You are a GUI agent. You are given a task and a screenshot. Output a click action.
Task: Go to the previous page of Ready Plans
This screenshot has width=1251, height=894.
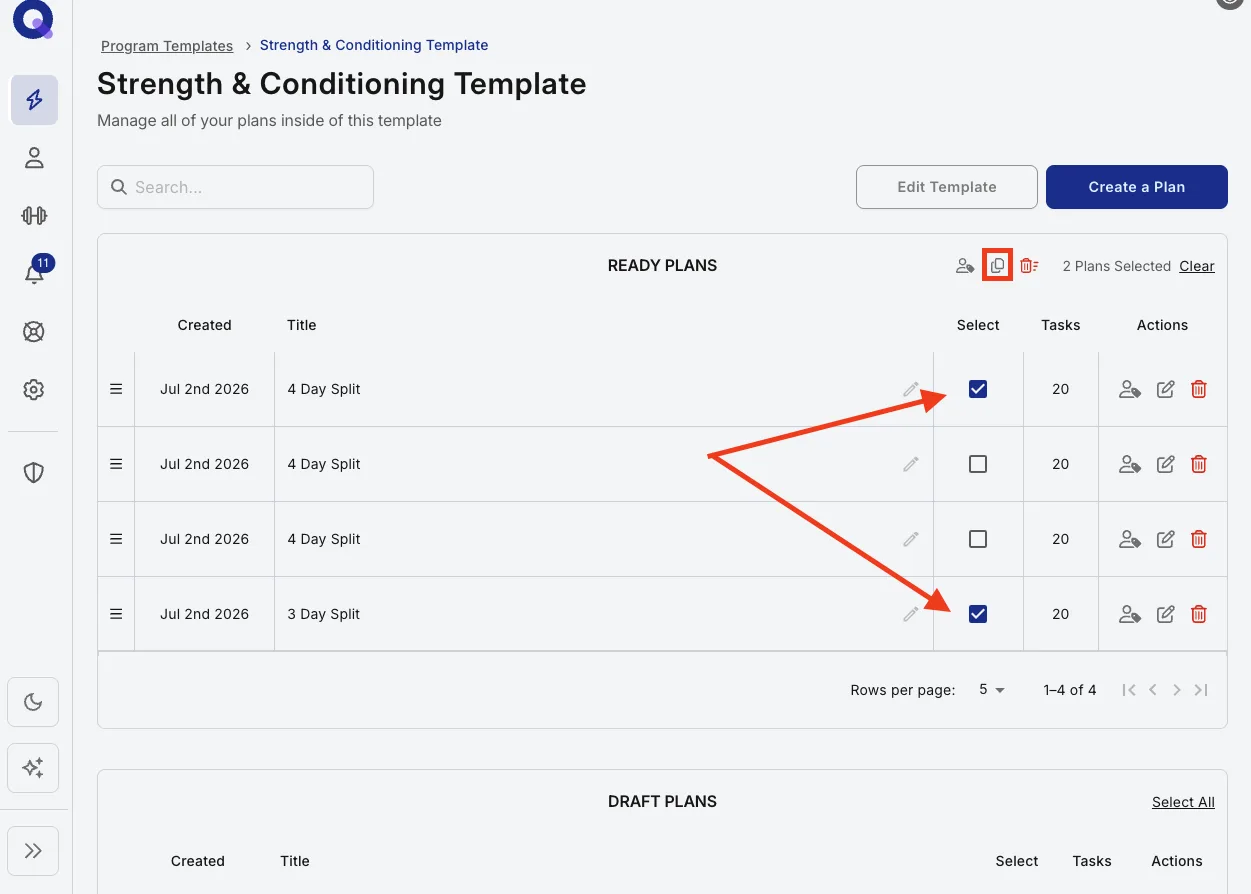click(x=1153, y=690)
